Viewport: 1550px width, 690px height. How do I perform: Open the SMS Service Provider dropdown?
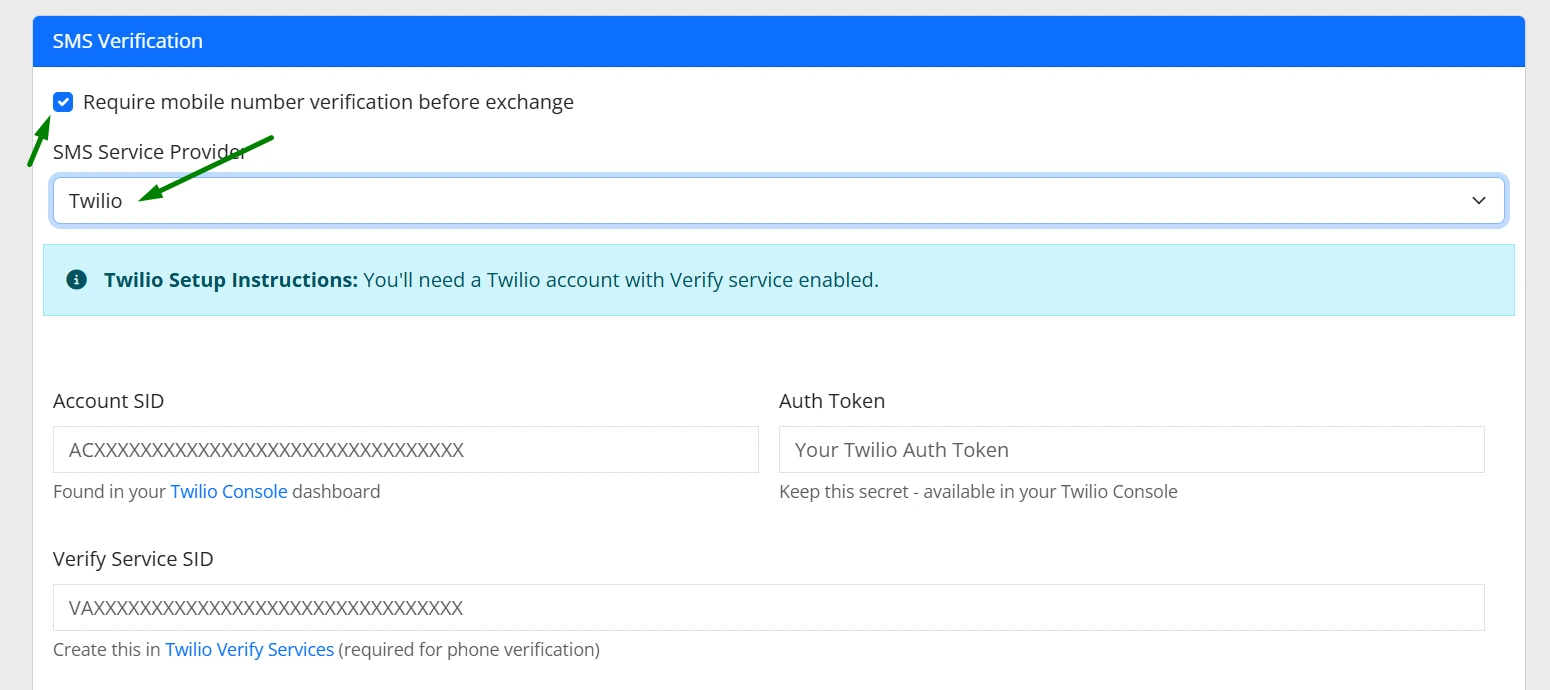(779, 201)
